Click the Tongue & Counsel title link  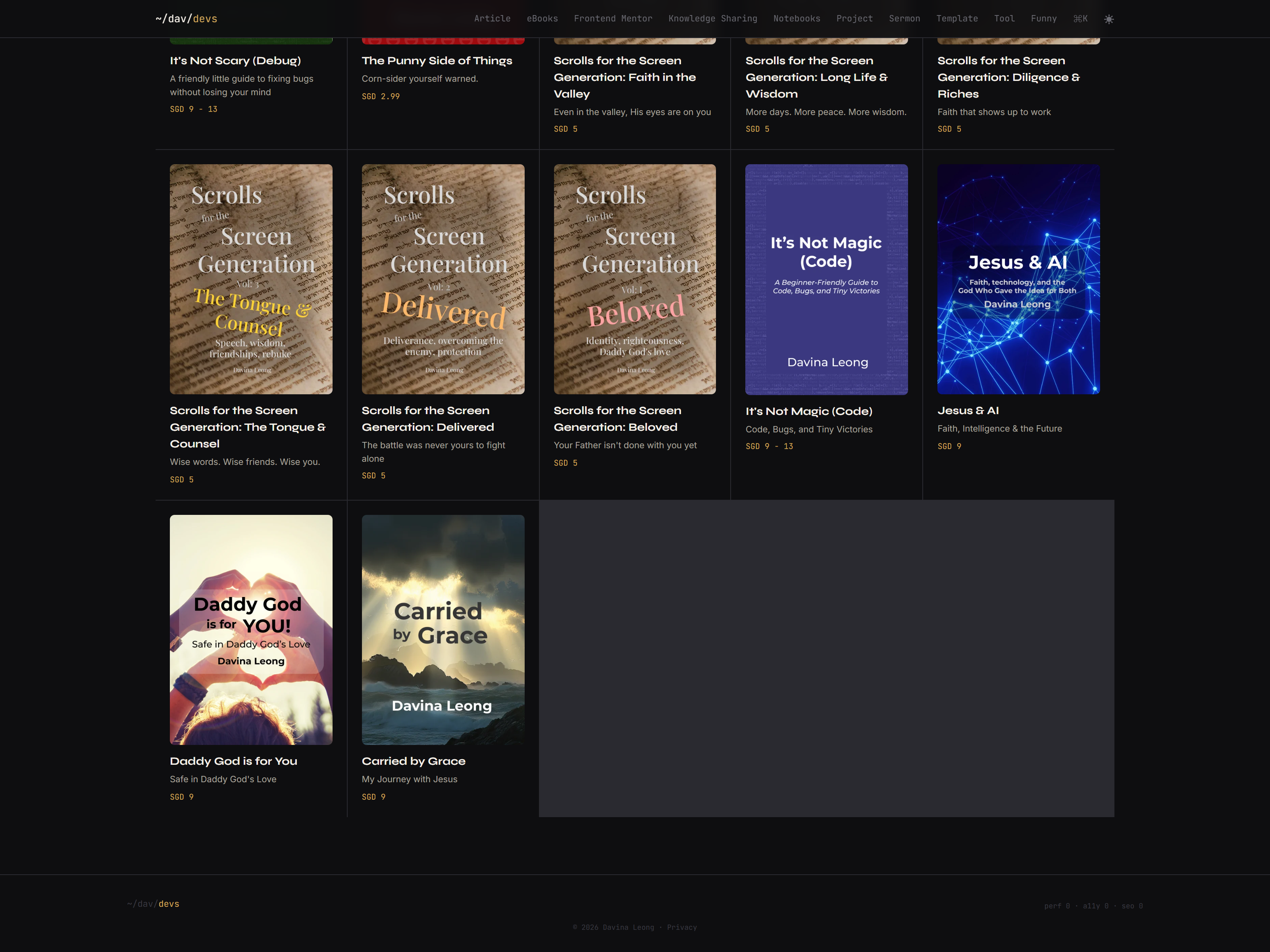tap(248, 428)
